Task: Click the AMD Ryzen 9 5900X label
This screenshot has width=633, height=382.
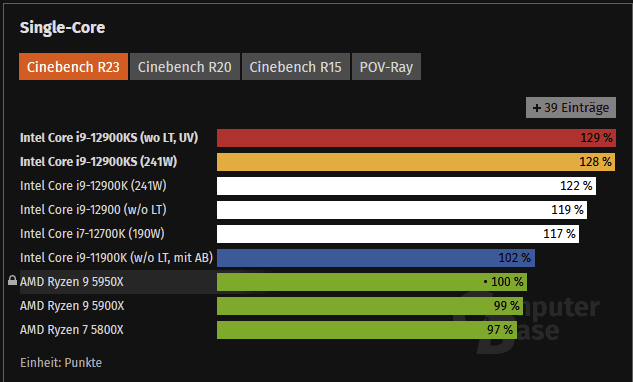Action: point(72,306)
